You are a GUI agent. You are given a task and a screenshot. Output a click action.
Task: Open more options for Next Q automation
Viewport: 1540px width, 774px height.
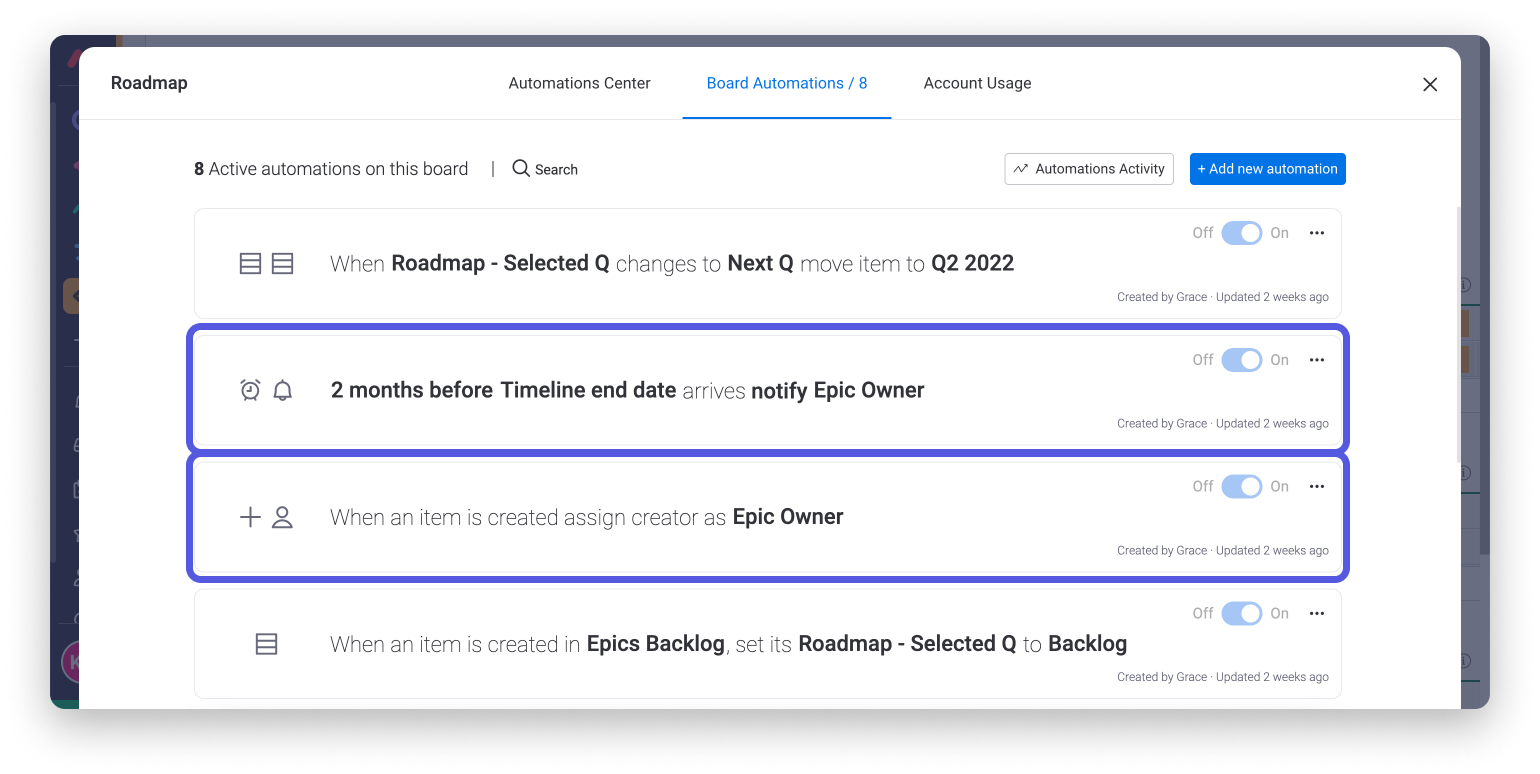pos(1317,233)
